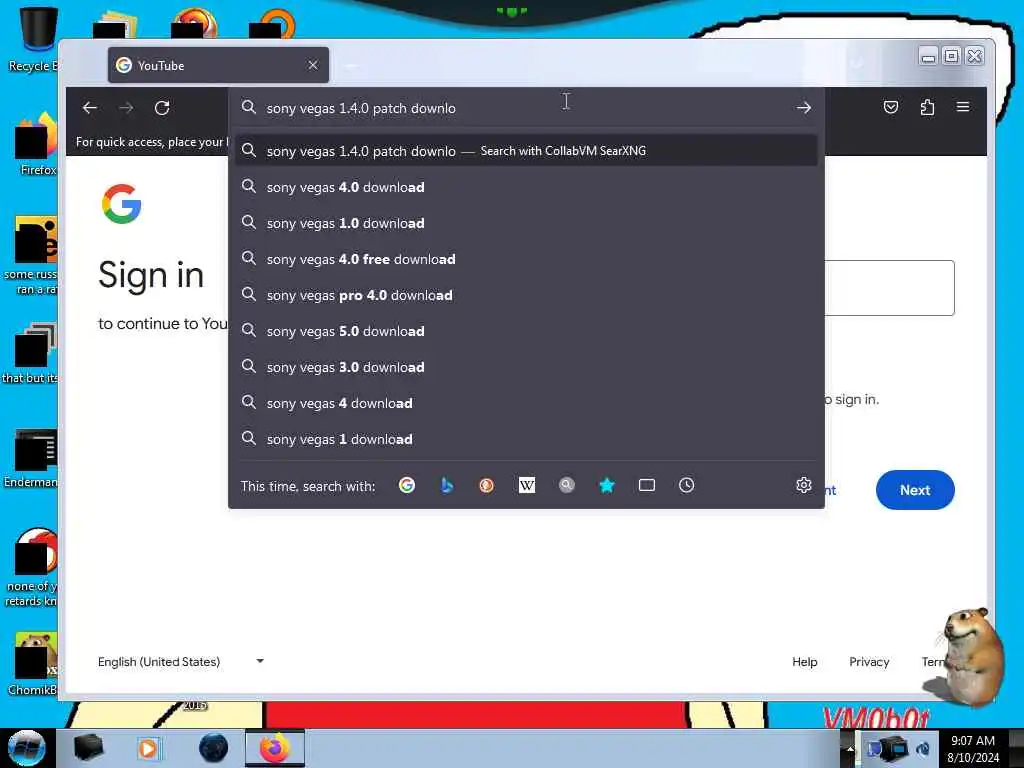This screenshot has height=768, width=1024.
Task: Go back to the previous page
Action: pyautogui.click(x=89, y=108)
